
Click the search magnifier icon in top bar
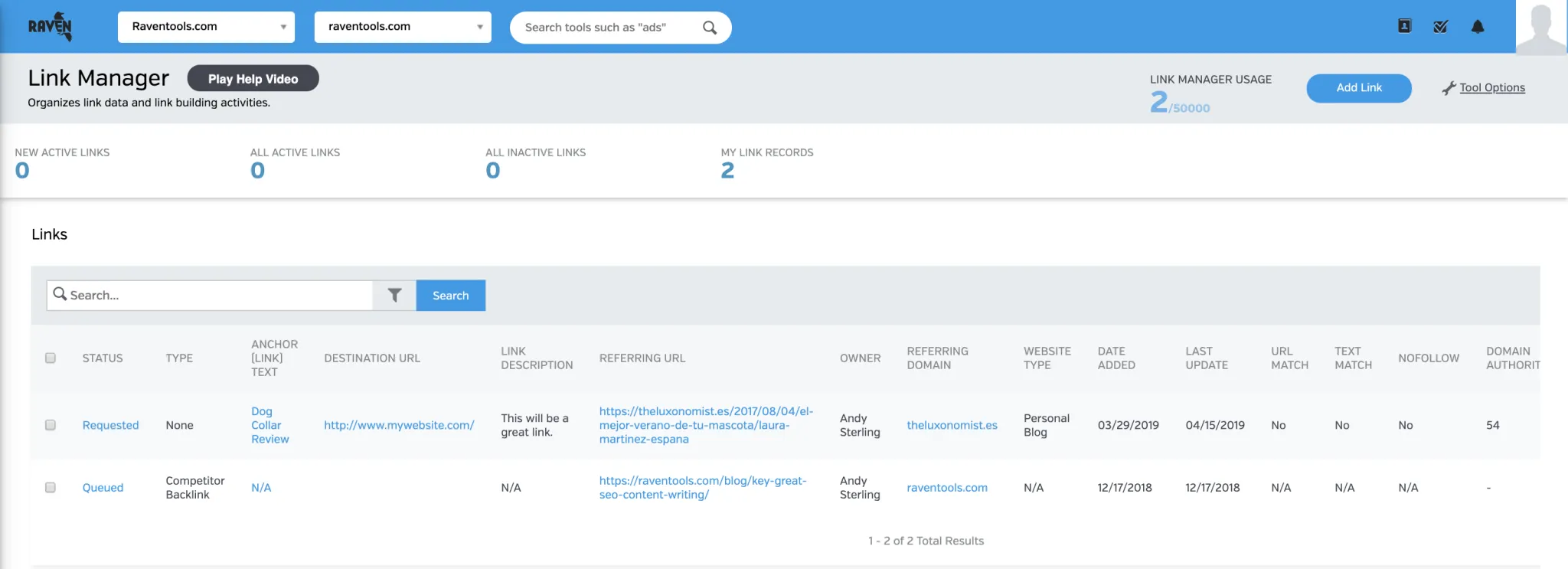[710, 28]
